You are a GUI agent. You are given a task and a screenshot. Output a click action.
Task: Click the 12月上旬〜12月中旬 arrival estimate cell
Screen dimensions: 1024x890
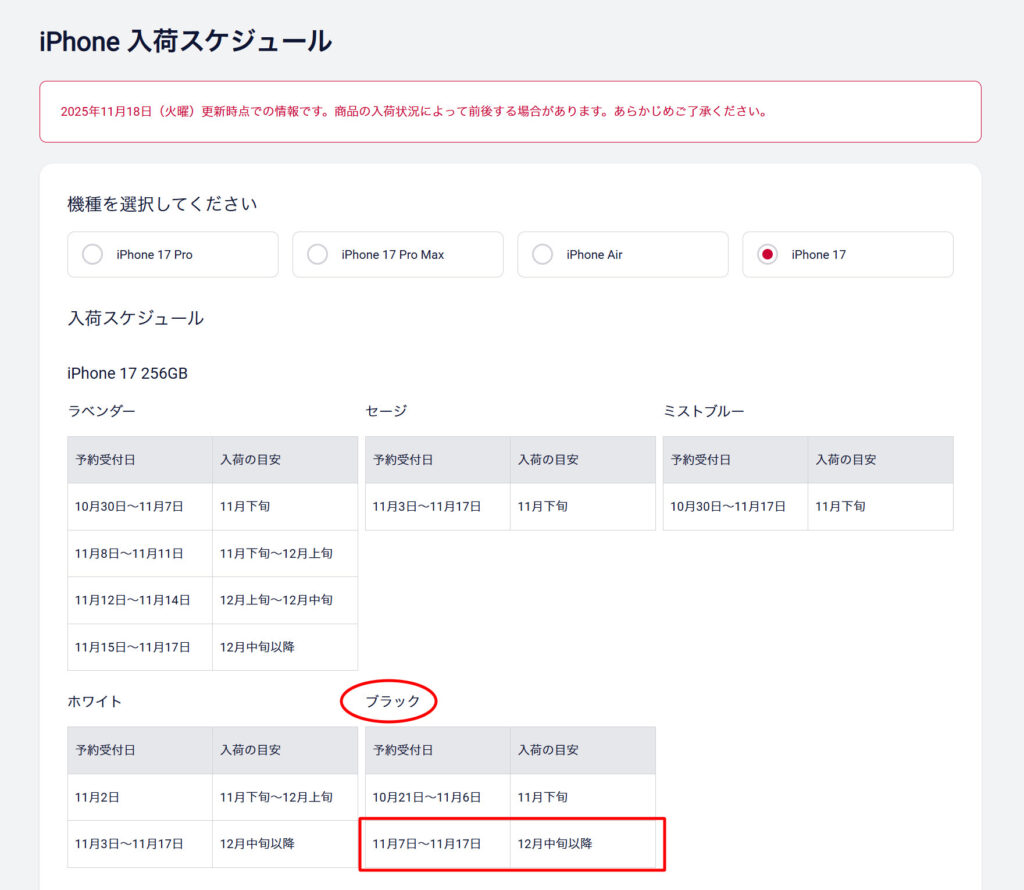[276, 600]
